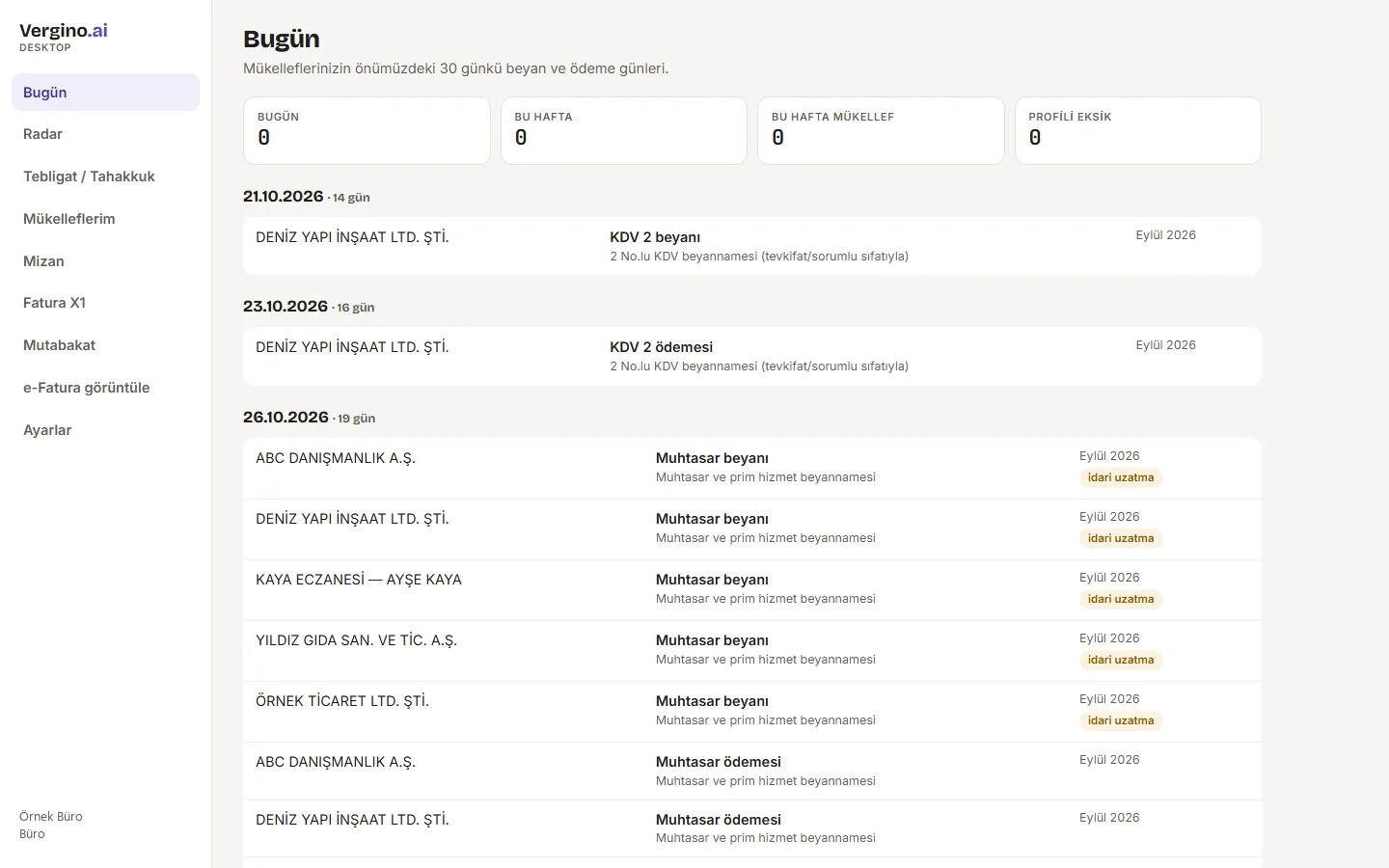Open ÖRNEK TİCARET Muhtasar beyanı row
This screenshot has width=1389, height=868.
coord(752,711)
